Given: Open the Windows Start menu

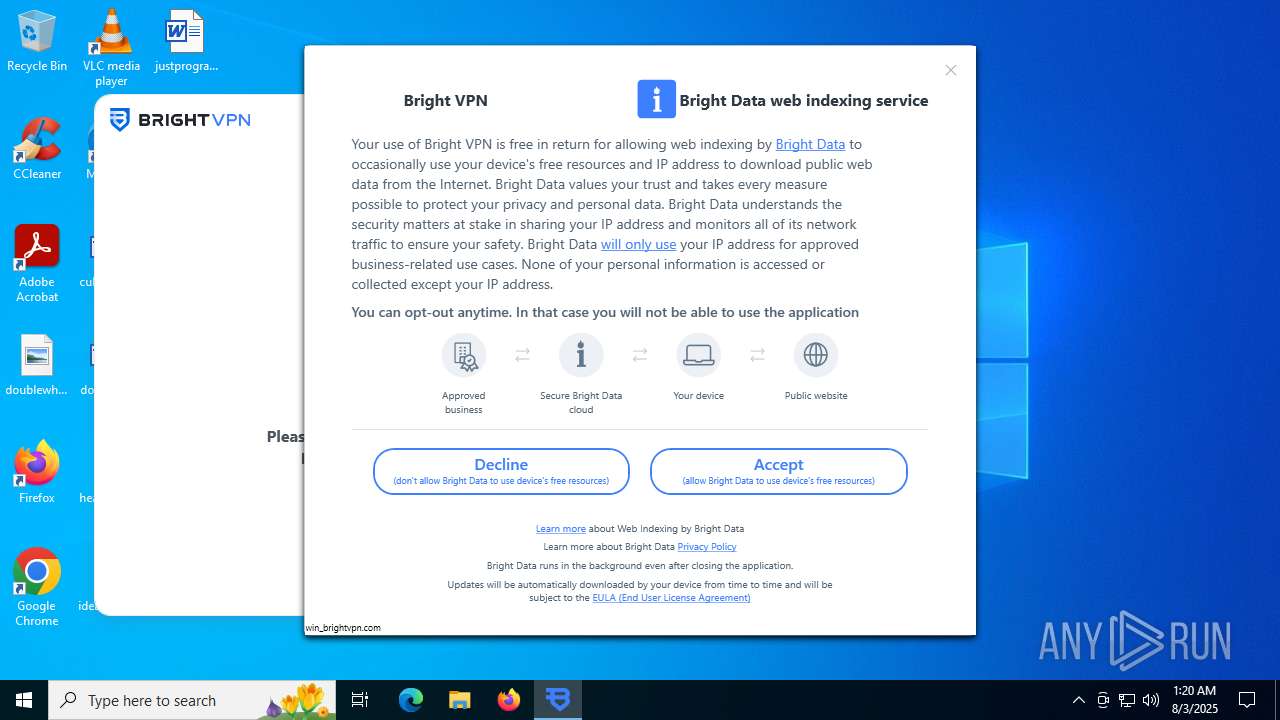Looking at the screenshot, I should point(24,700).
